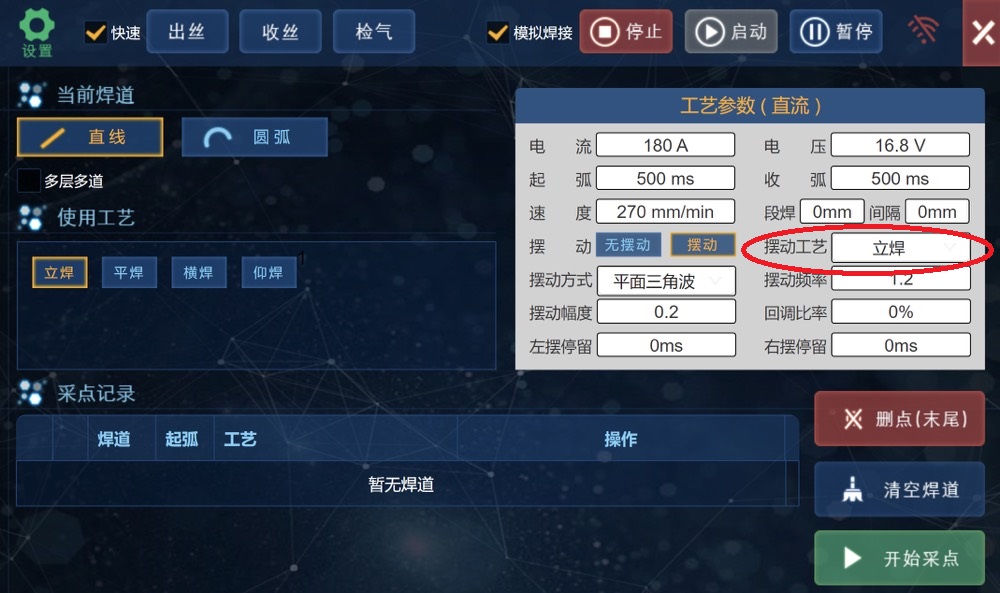This screenshot has width=1000, height=593.
Task: Uncheck the 模拟焊接 checkbox
Action: click(x=497, y=32)
